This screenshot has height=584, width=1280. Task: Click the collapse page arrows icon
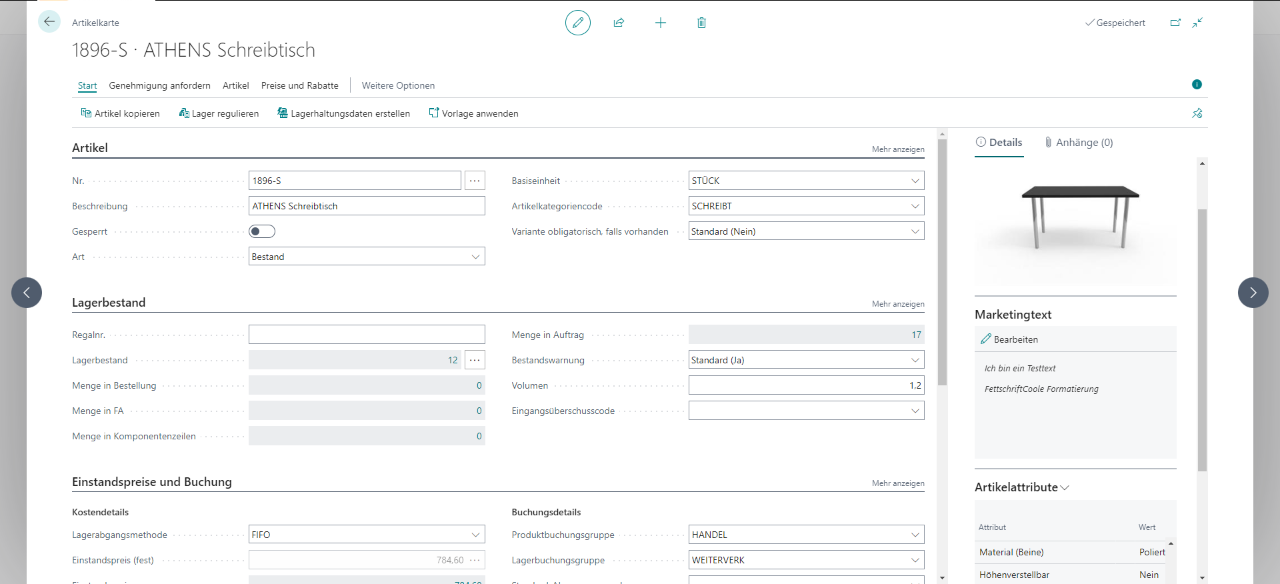tap(1198, 22)
